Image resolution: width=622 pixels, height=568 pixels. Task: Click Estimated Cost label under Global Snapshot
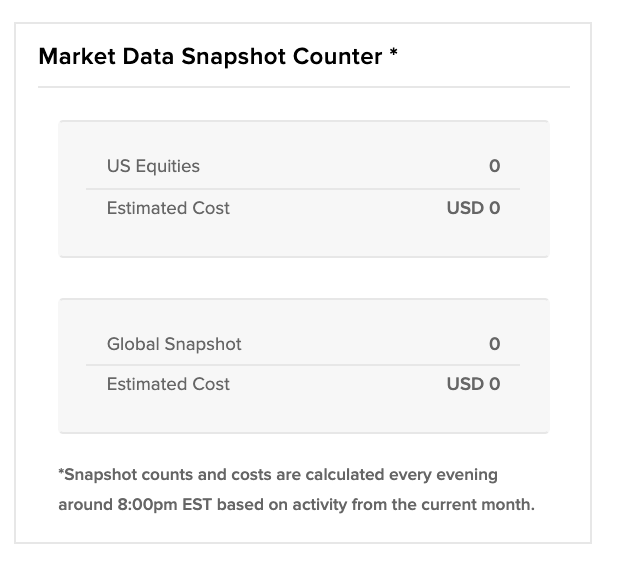(x=168, y=384)
